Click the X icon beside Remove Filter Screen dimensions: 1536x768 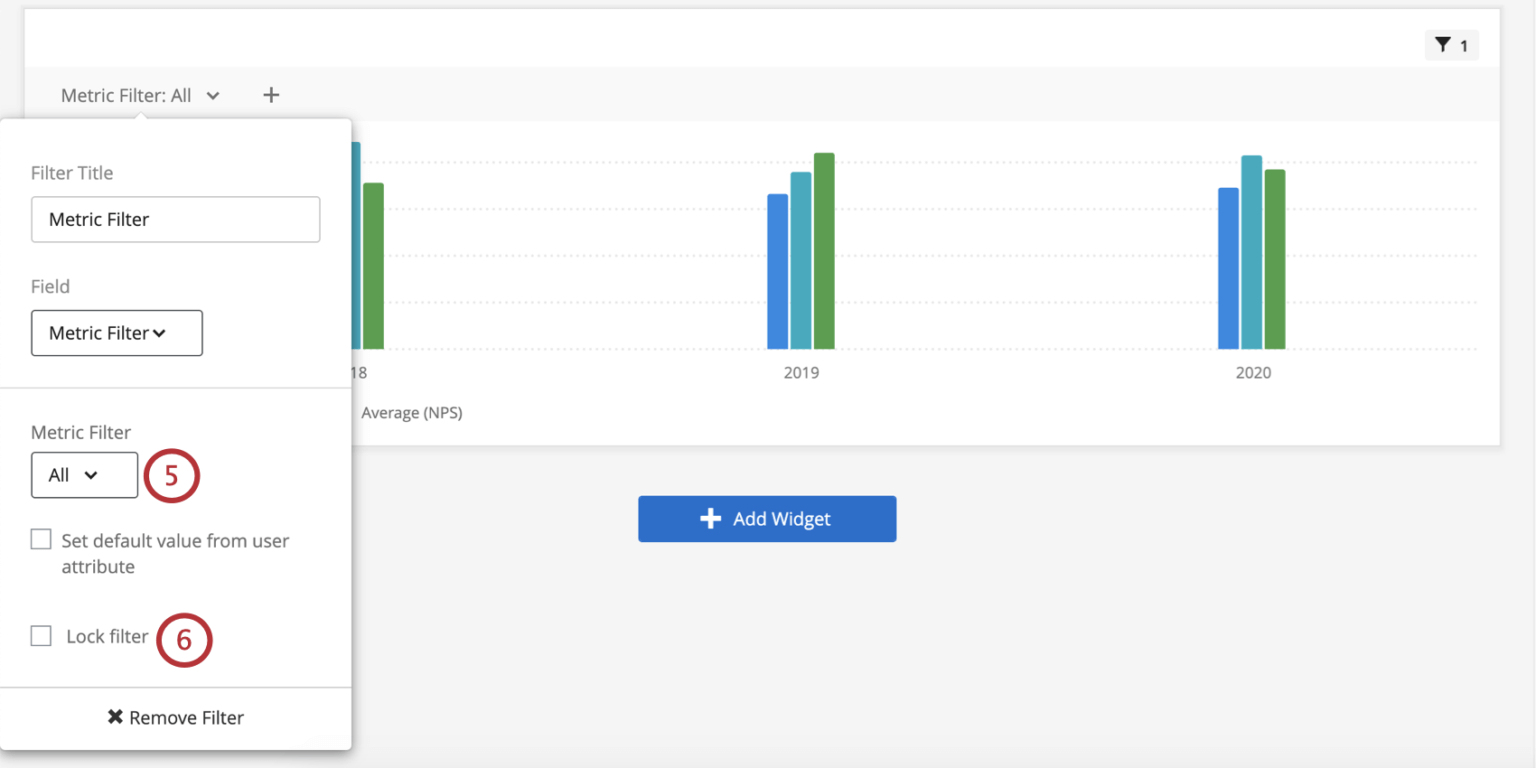(x=114, y=717)
